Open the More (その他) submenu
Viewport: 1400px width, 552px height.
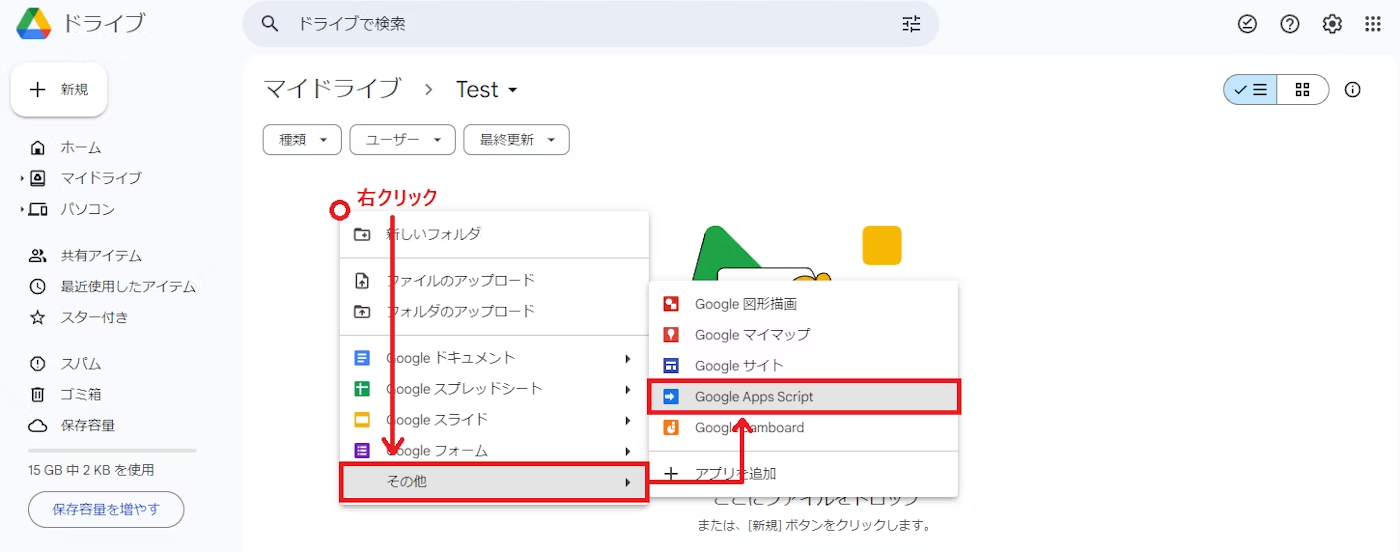(x=494, y=482)
